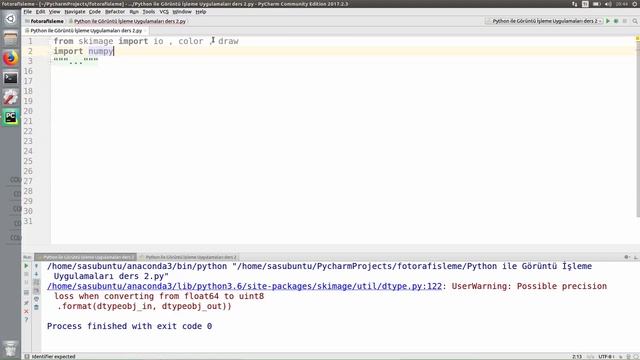Screen dimensions: 640x360
Task: Open the Run panel gear settings
Action: click(x=627, y=257)
